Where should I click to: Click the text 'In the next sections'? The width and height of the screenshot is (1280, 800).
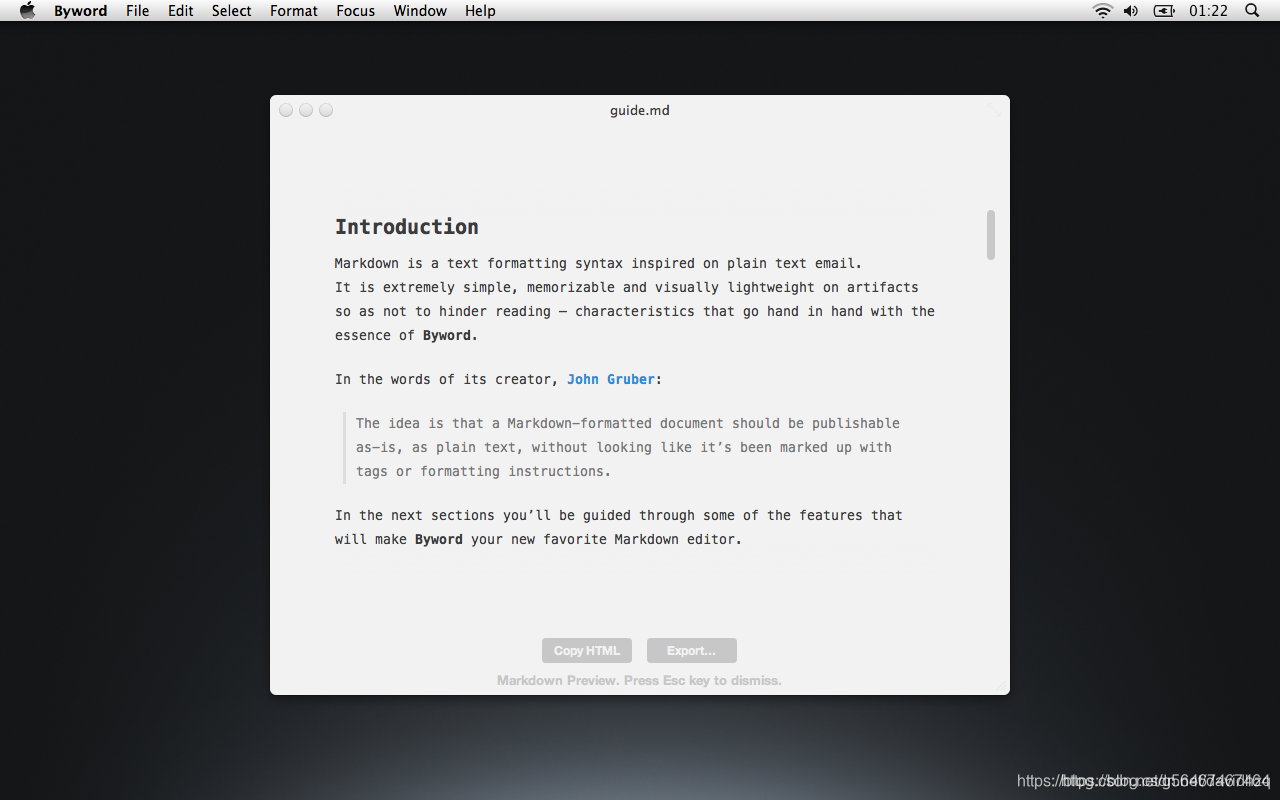tap(415, 515)
